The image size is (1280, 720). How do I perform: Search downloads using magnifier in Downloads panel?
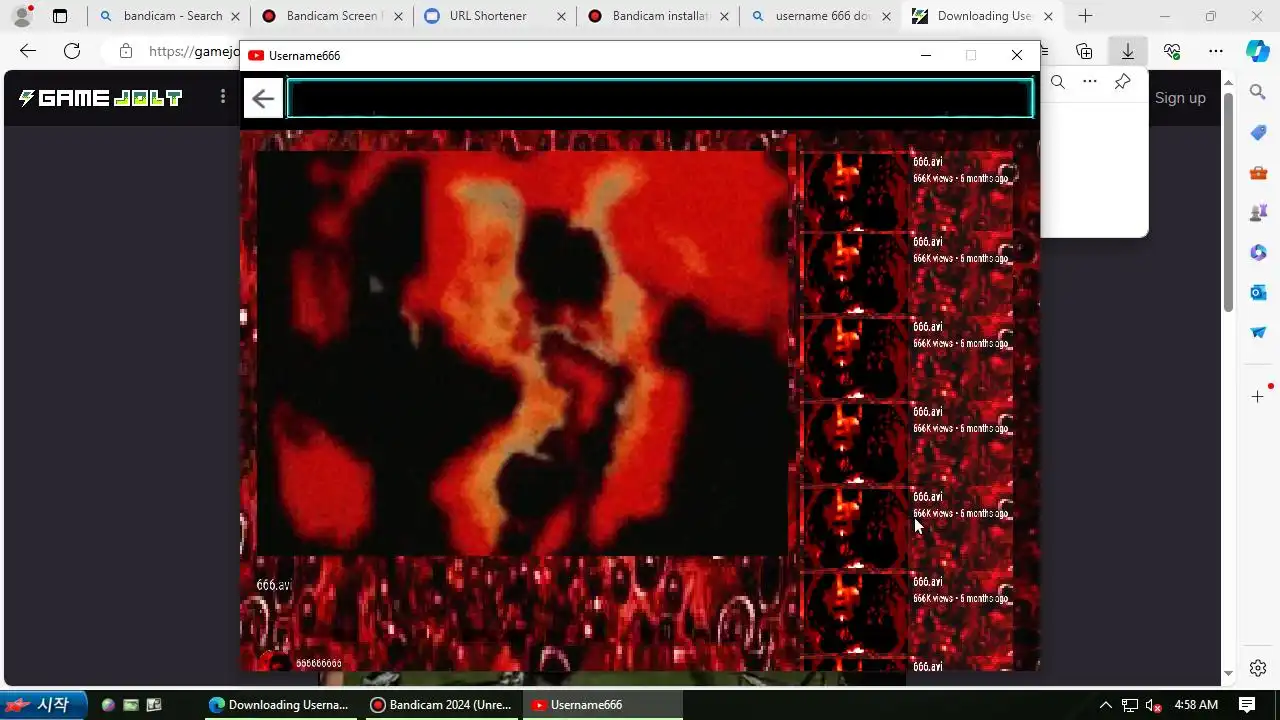(1058, 82)
